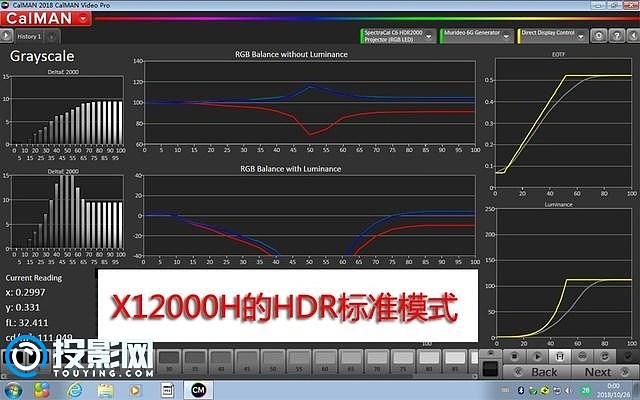This screenshot has height=400, width=640.
Task: Click the read series bracket button
Action: click(x=560, y=356)
